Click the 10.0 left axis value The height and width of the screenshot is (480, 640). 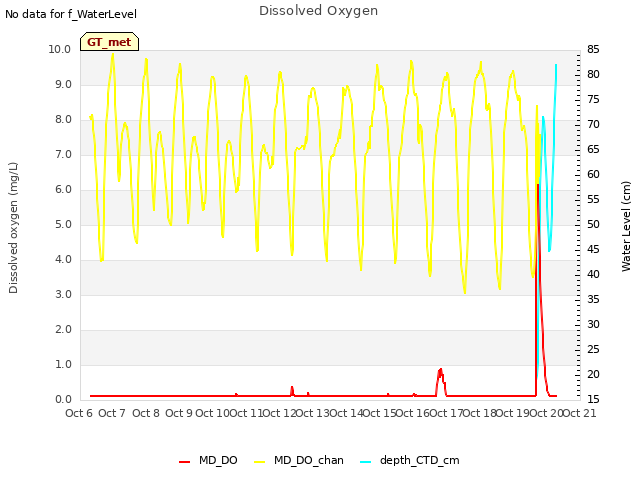click(x=60, y=49)
